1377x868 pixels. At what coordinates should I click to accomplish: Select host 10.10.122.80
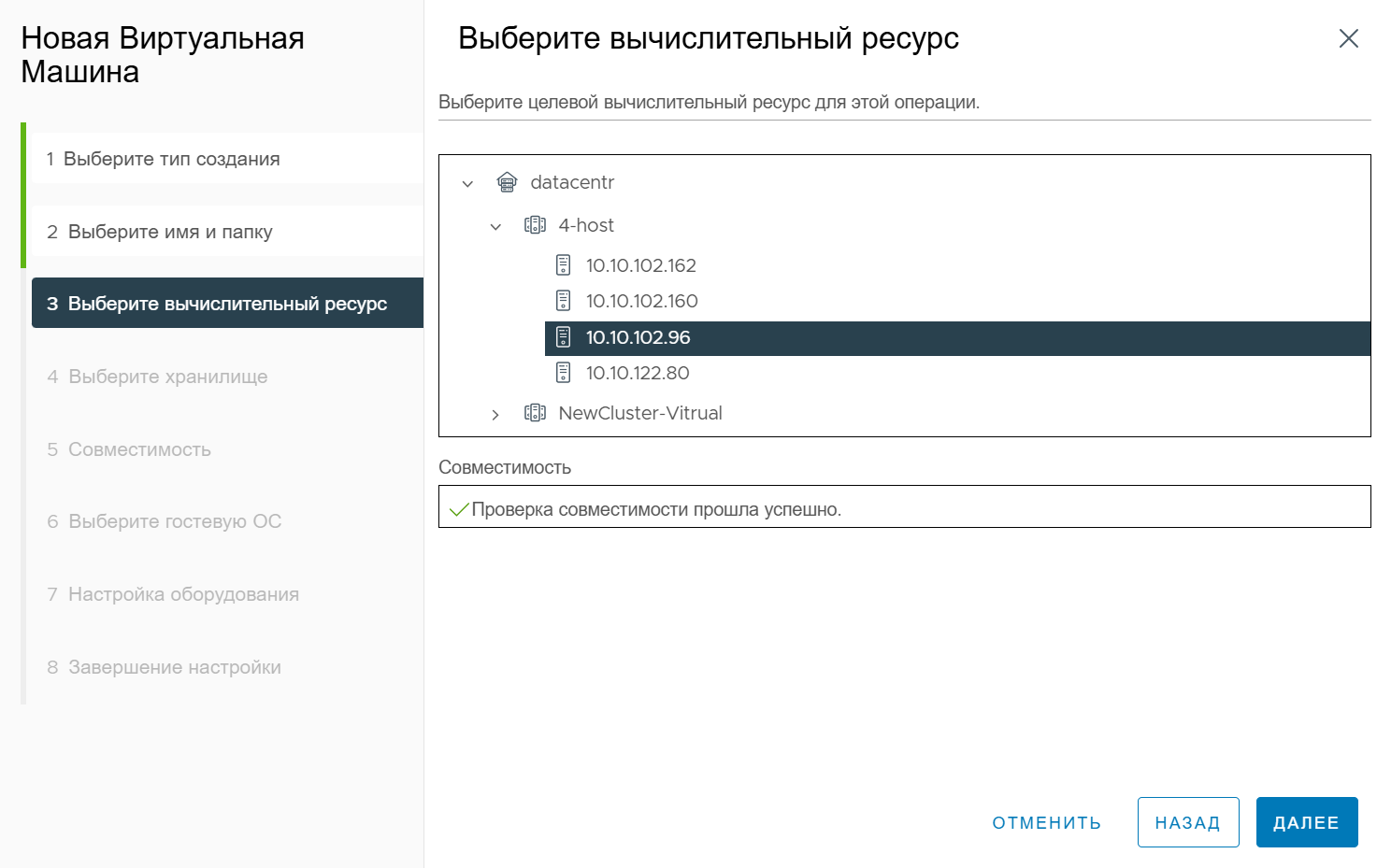(638, 373)
